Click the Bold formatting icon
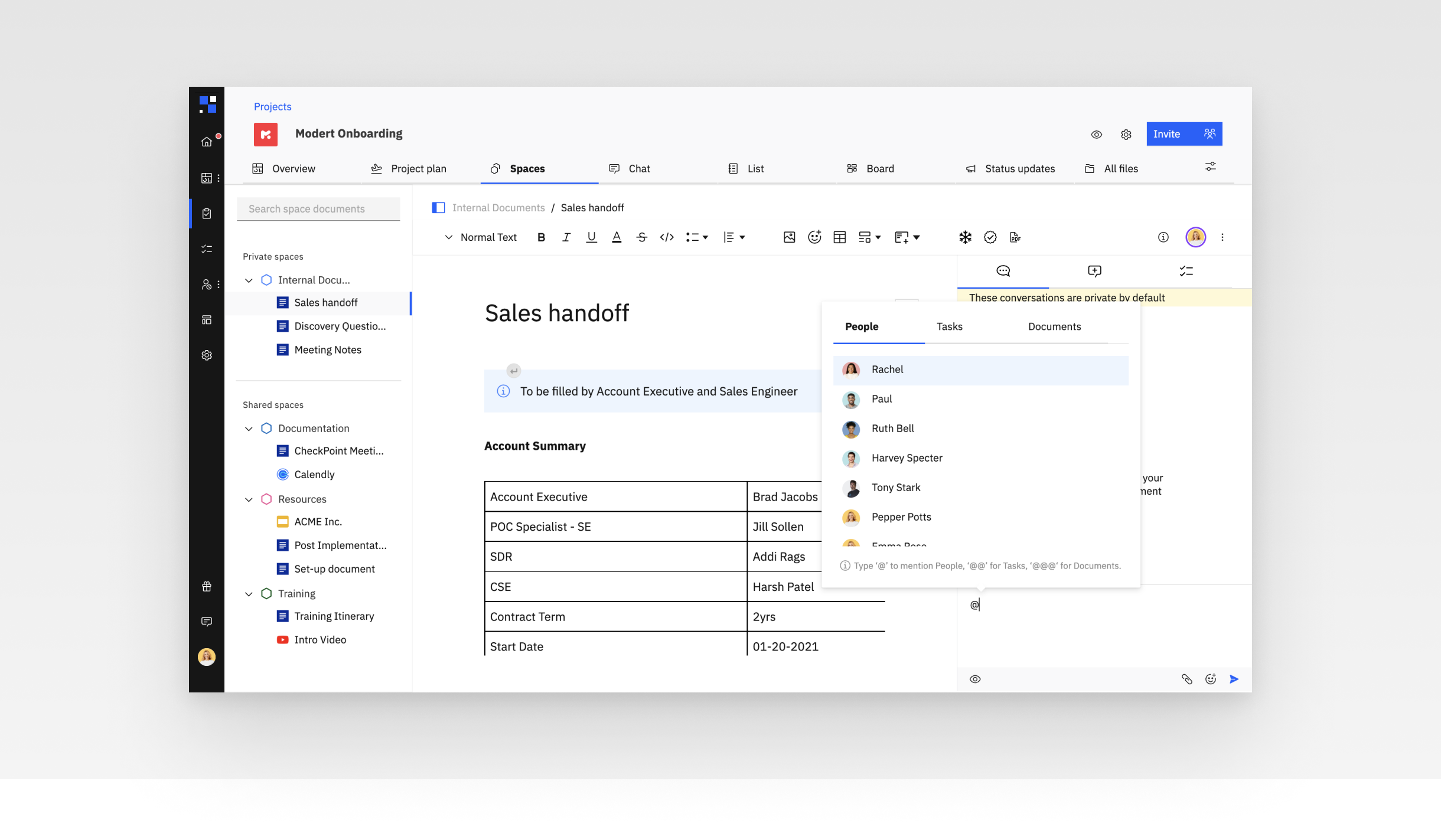This screenshot has height=840, width=1441. (541, 237)
